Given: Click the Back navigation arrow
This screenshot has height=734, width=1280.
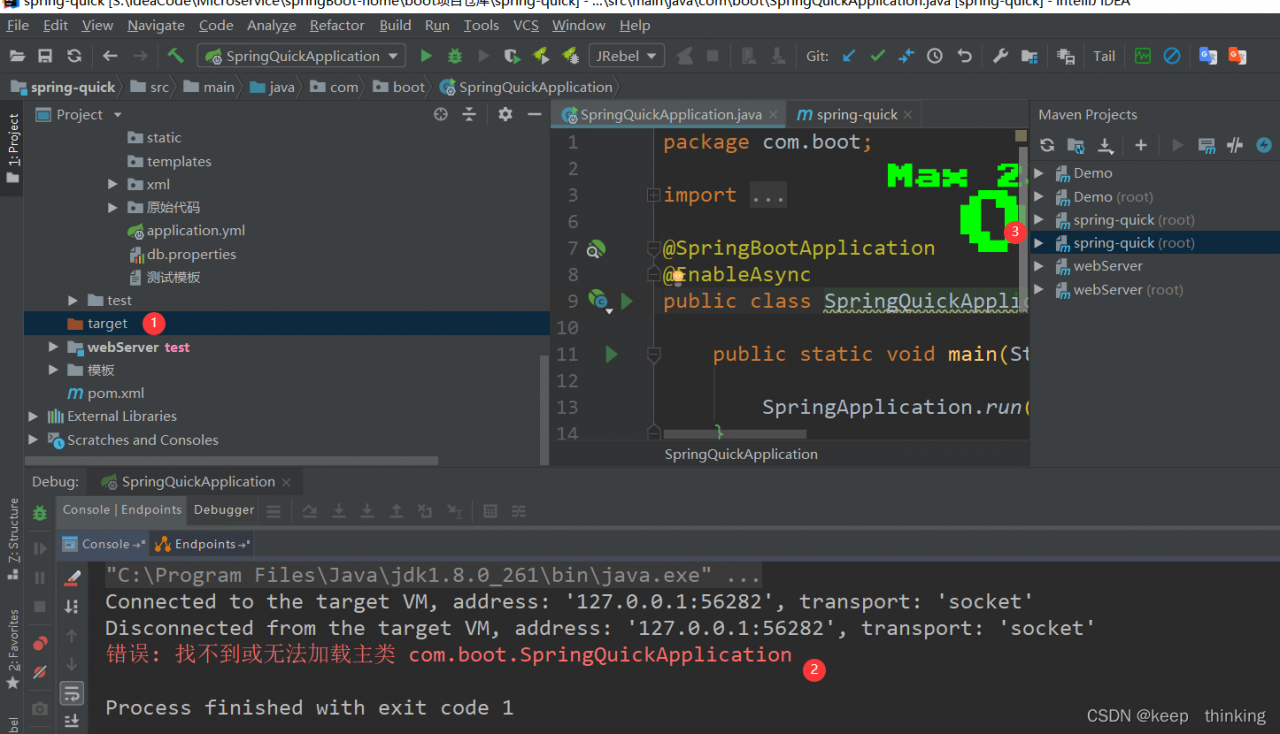Looking at the screenshot, I should (110, 56).
